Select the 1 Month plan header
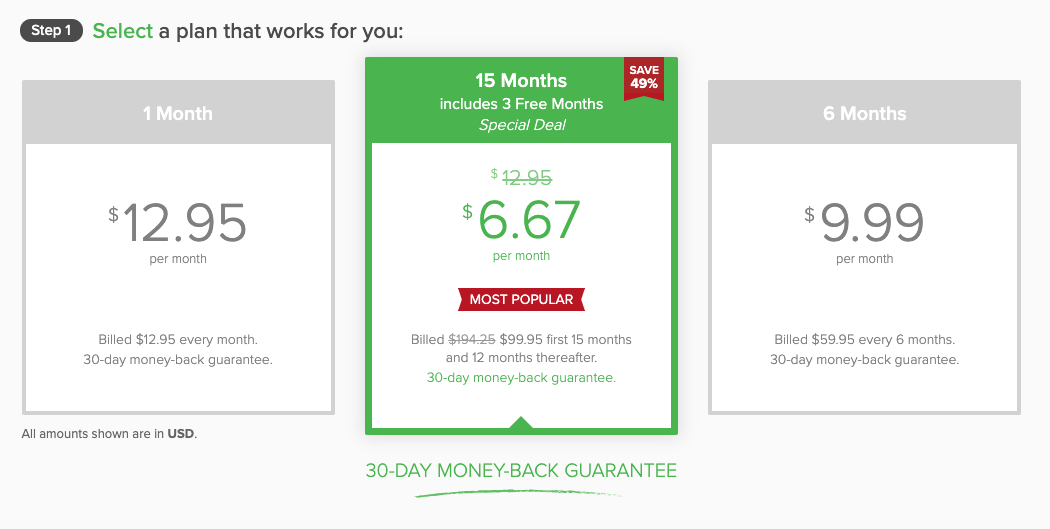The image size is (1050, 529). [x=178, y=113]
